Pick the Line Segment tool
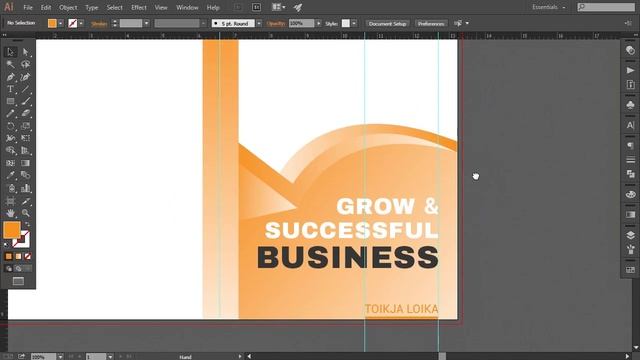This screenshot has height=360, width=640. 26,89
